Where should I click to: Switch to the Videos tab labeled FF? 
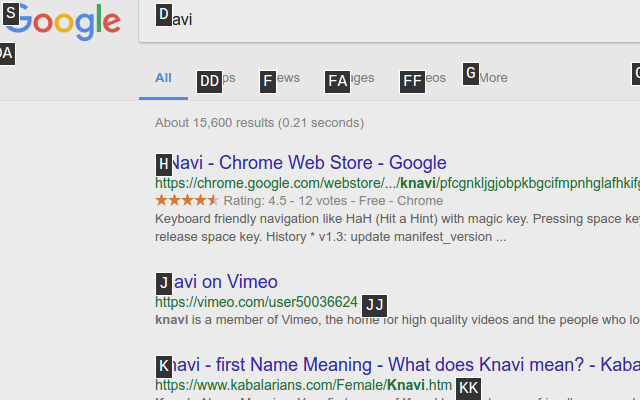[423, 78]
